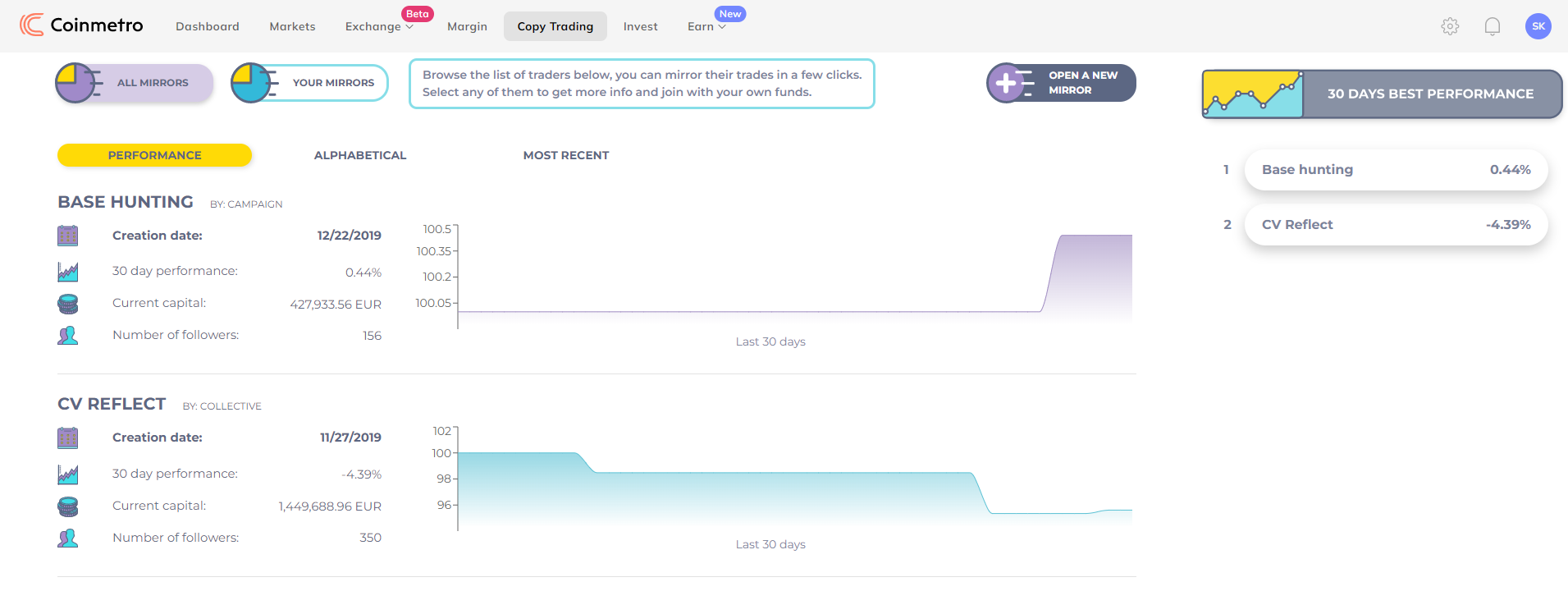
Task: Click CV Reflect 30 day performance chart icon
Action: pyautogui.click(x=68, y=474)
